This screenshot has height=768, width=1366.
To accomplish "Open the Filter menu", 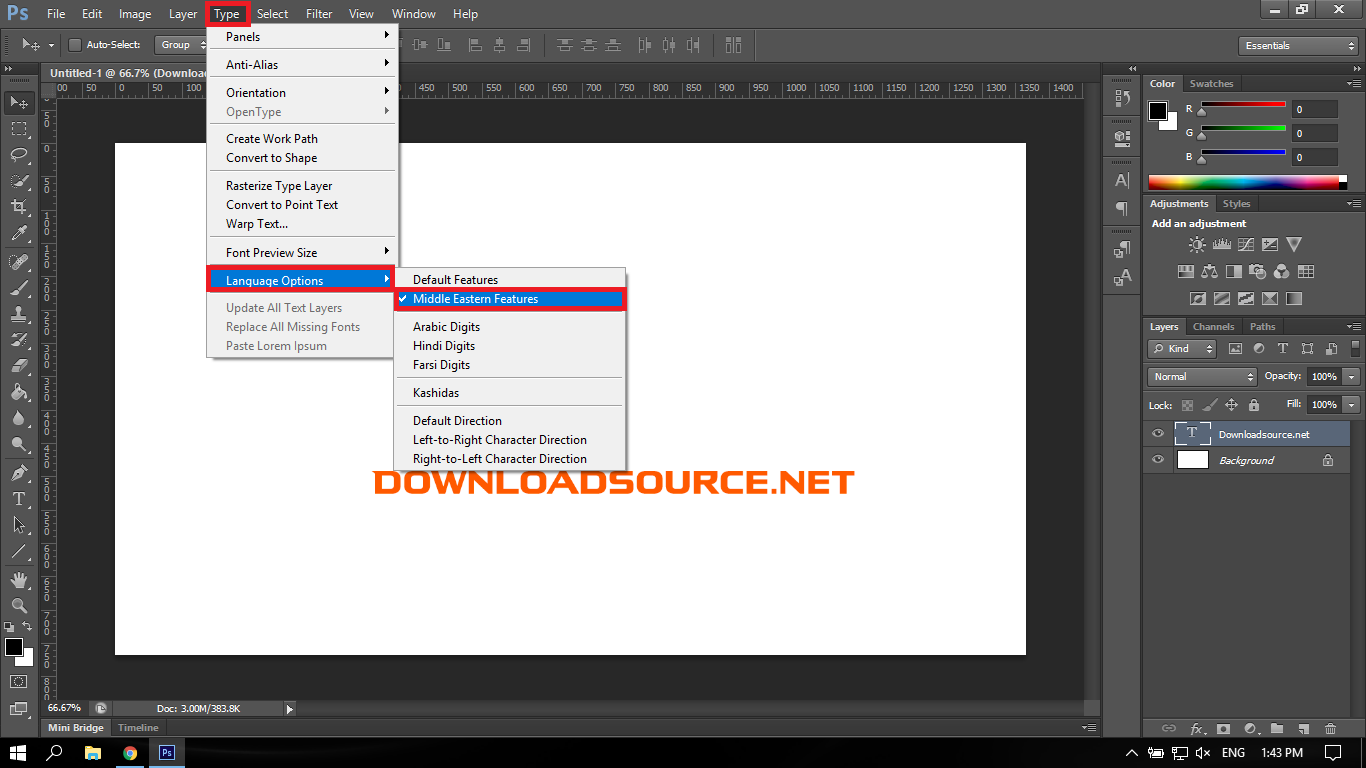I will click(319, 14).
